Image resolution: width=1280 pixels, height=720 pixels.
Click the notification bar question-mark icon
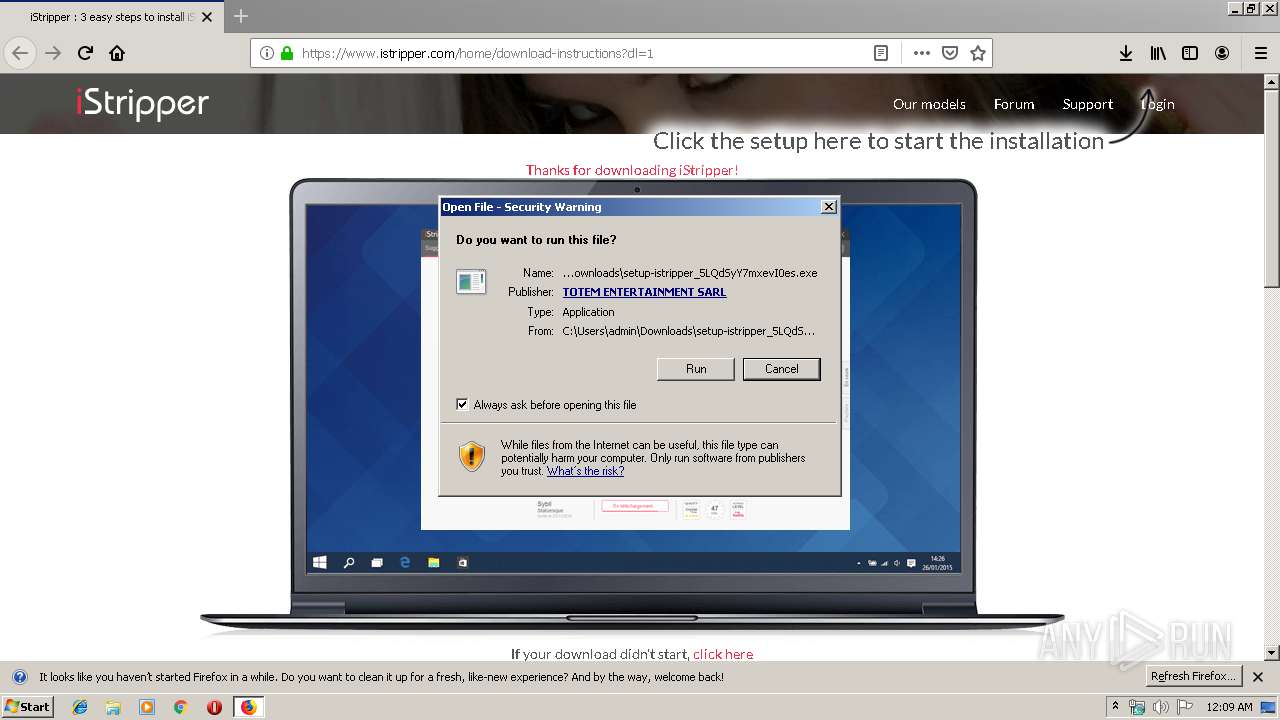point(19,676)
